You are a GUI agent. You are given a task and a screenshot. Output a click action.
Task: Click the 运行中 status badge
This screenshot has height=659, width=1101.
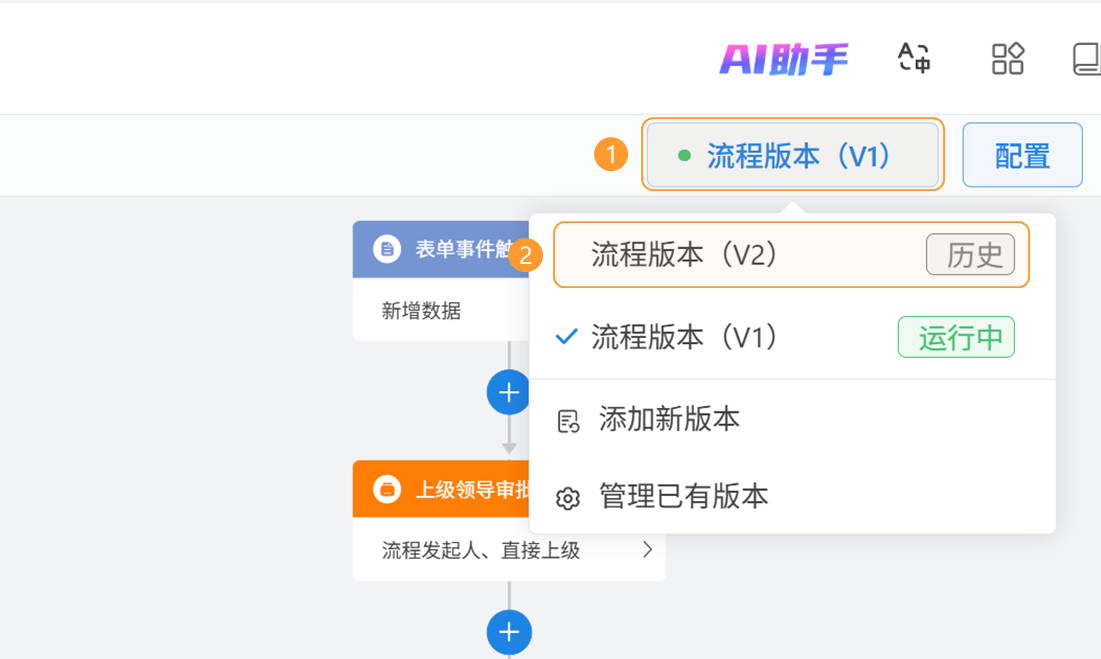point(956,337)
